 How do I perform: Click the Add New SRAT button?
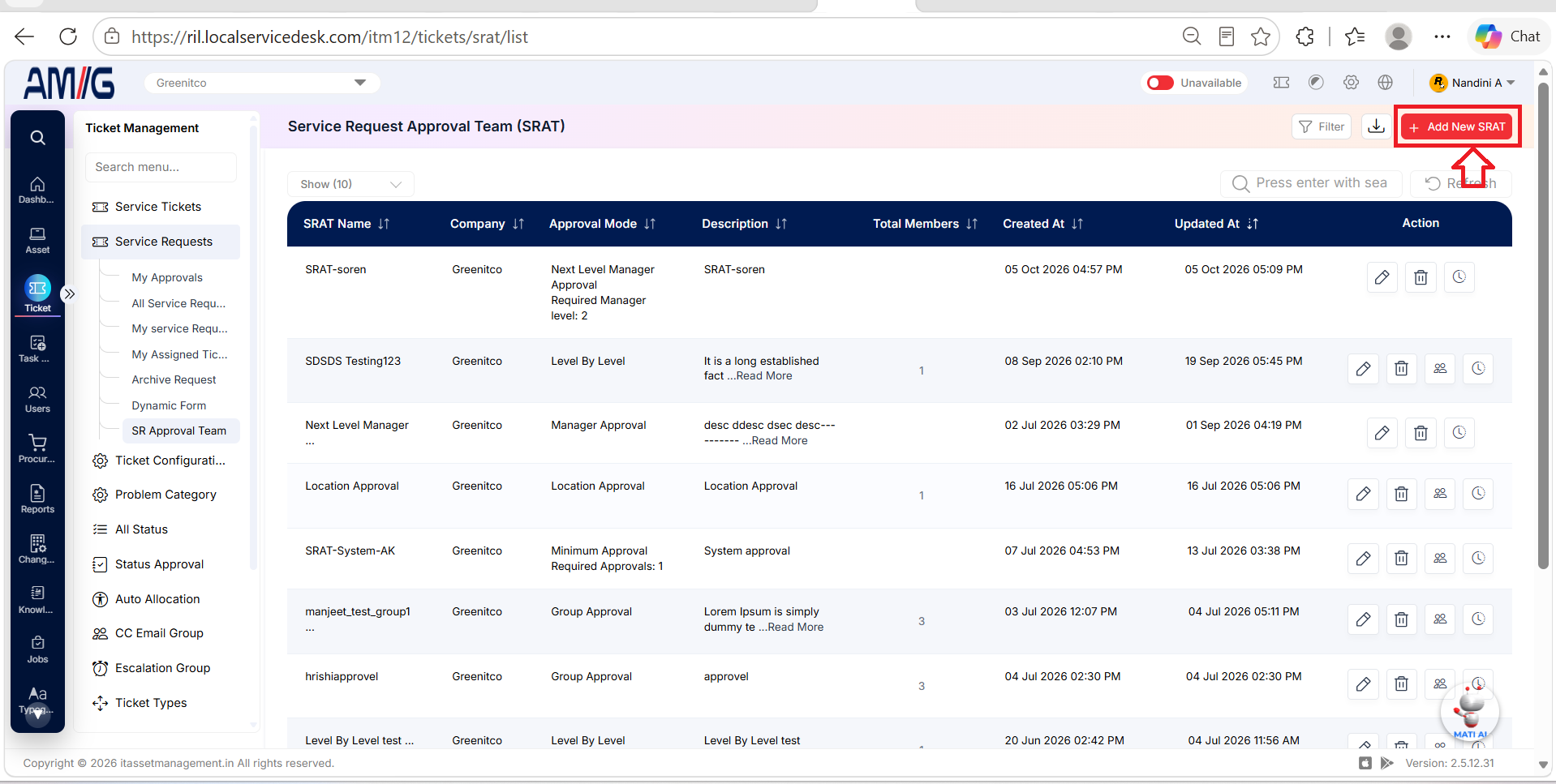coord(1457,126)
